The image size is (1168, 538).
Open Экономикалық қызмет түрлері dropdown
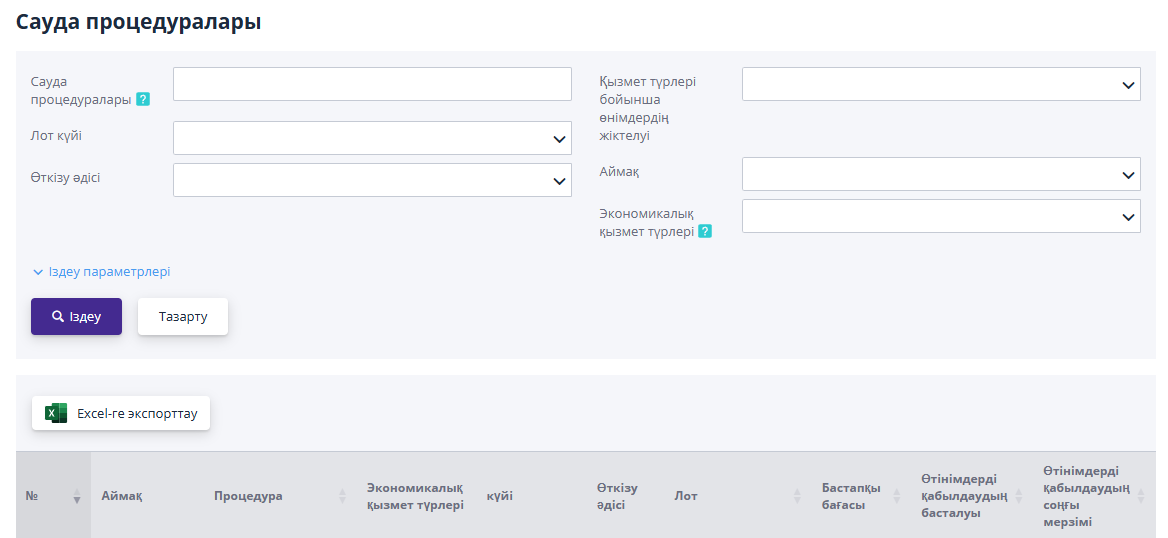pyautogui.click(x=940, y=216)
